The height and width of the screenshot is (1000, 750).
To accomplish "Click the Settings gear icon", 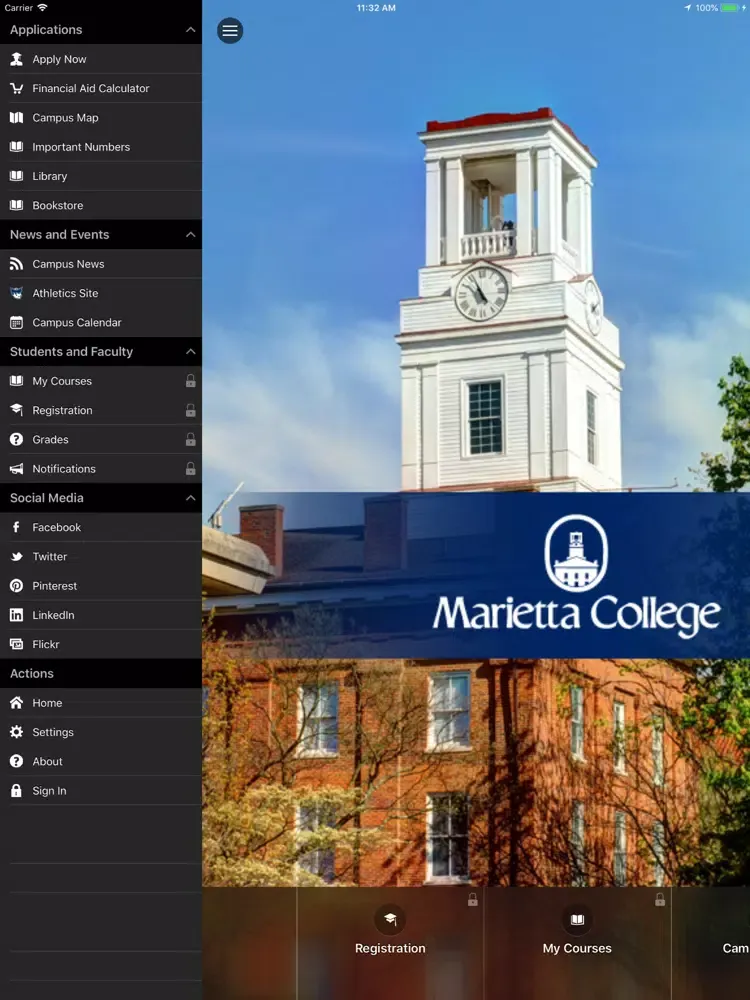I will click(x=17, y=732).
